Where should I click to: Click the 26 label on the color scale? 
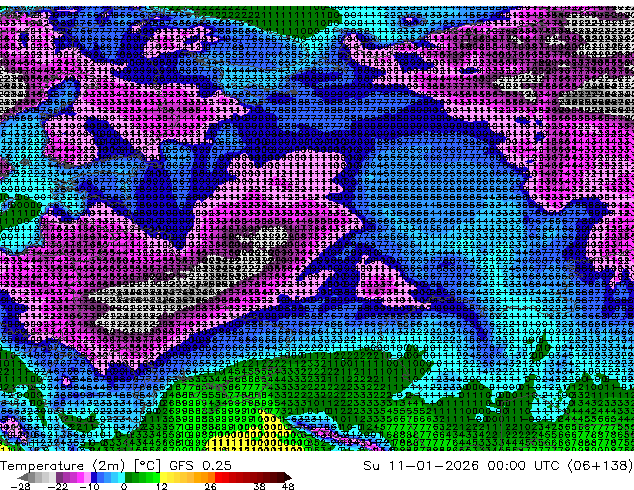click(x=210, y=486)
